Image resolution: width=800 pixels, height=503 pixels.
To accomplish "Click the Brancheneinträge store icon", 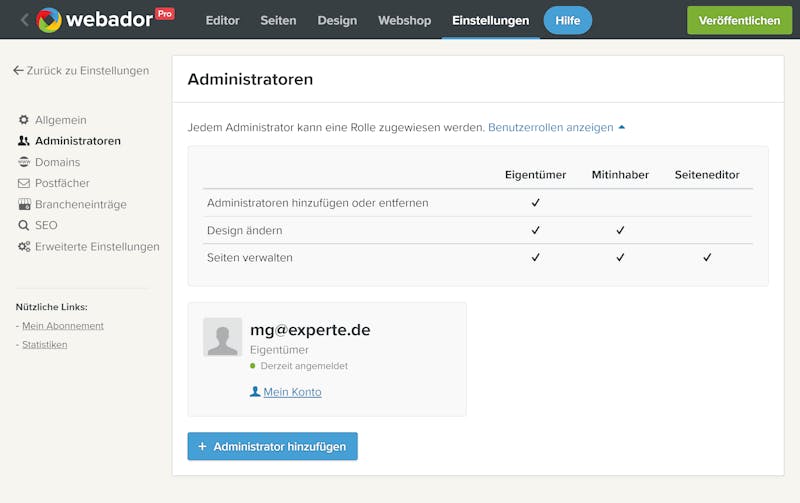I will tap(24, 205).
